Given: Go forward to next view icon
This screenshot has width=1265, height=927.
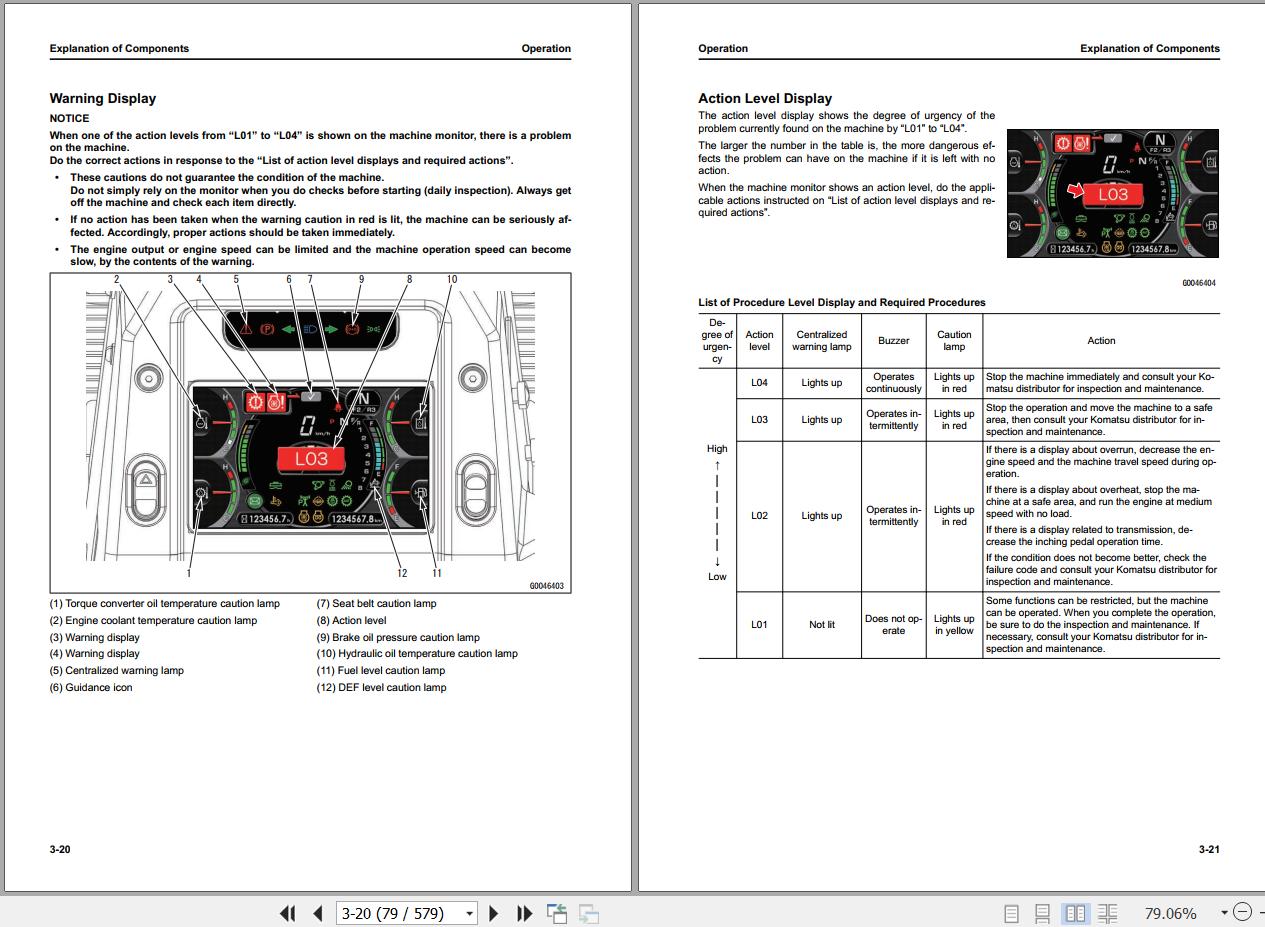Looking at the screenshot, I should coord(589,913).
